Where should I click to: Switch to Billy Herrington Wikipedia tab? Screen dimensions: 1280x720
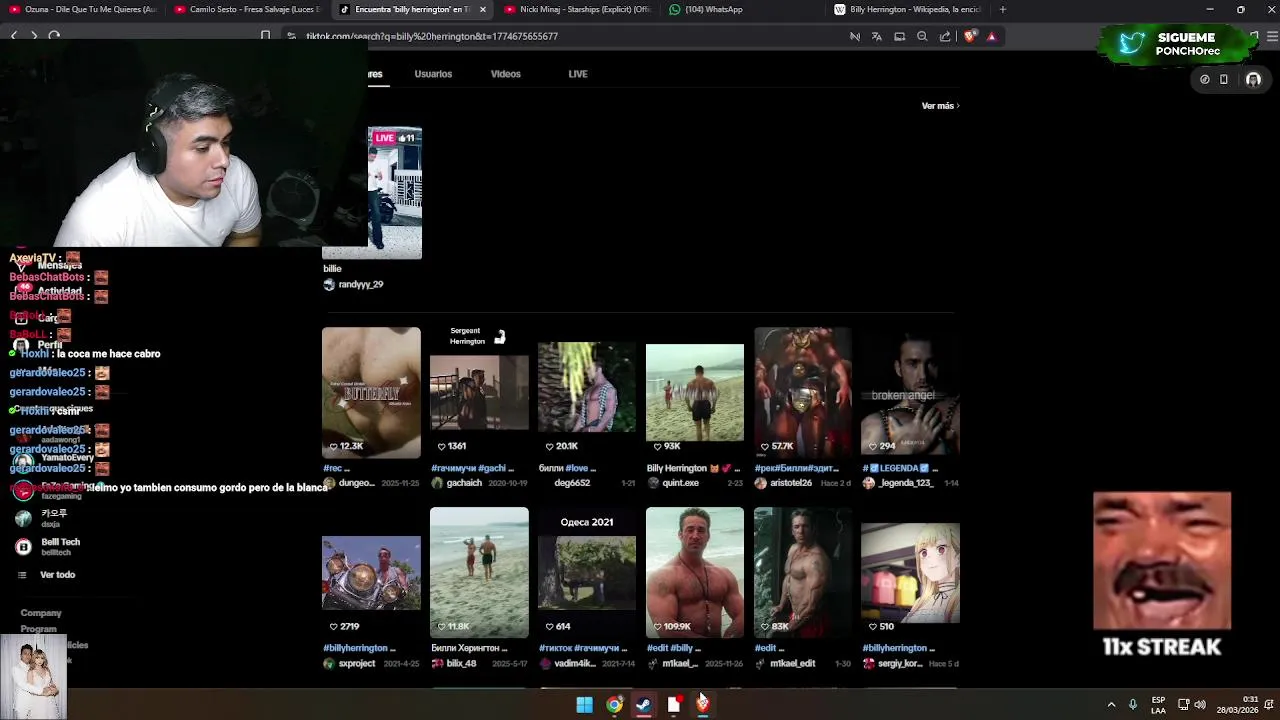tap(908, 9)
